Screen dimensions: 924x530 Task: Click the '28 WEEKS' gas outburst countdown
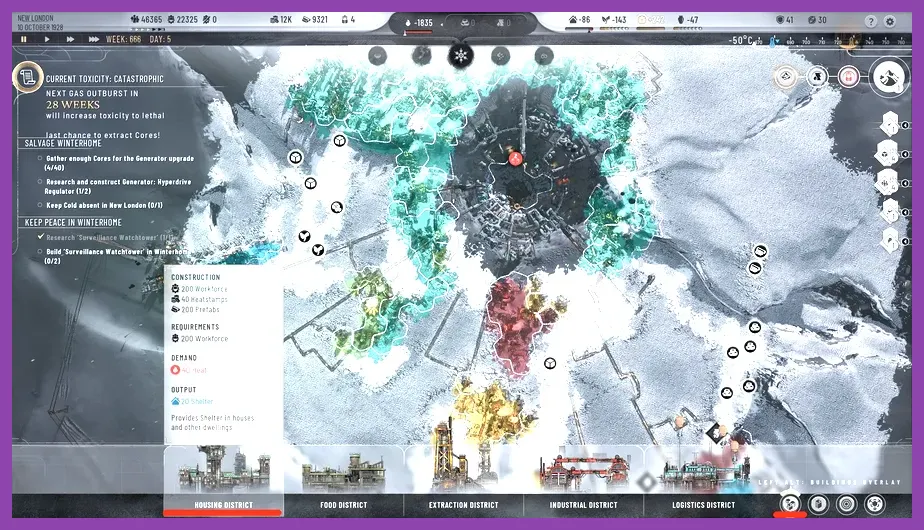point(73,104)
